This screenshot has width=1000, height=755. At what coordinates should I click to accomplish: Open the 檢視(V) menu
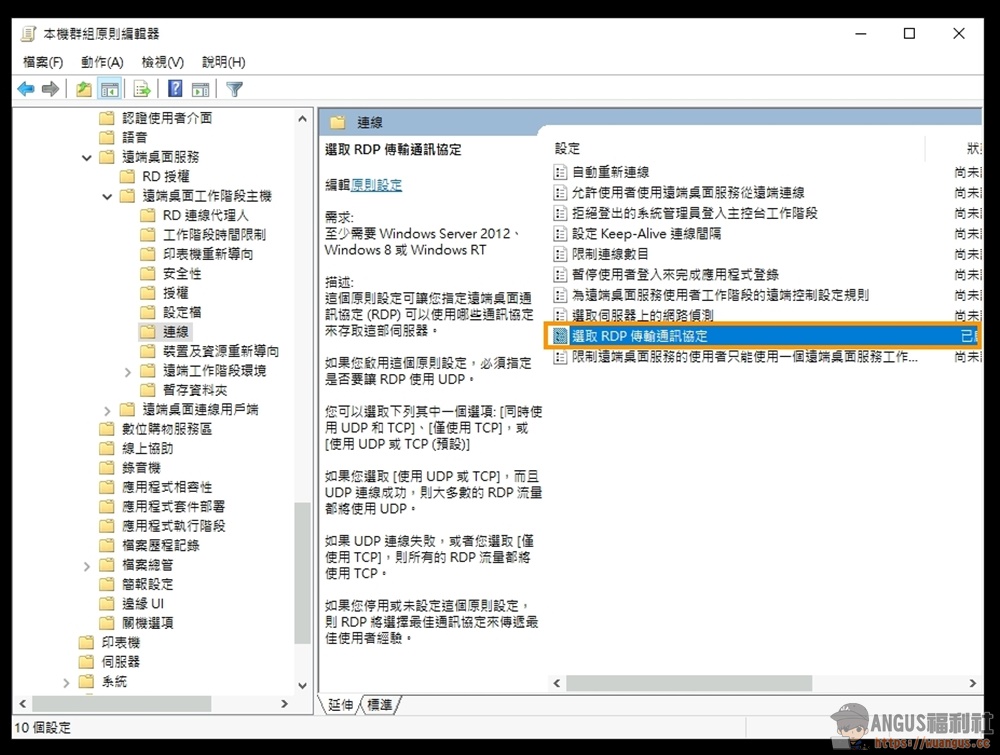click(163, 62)
